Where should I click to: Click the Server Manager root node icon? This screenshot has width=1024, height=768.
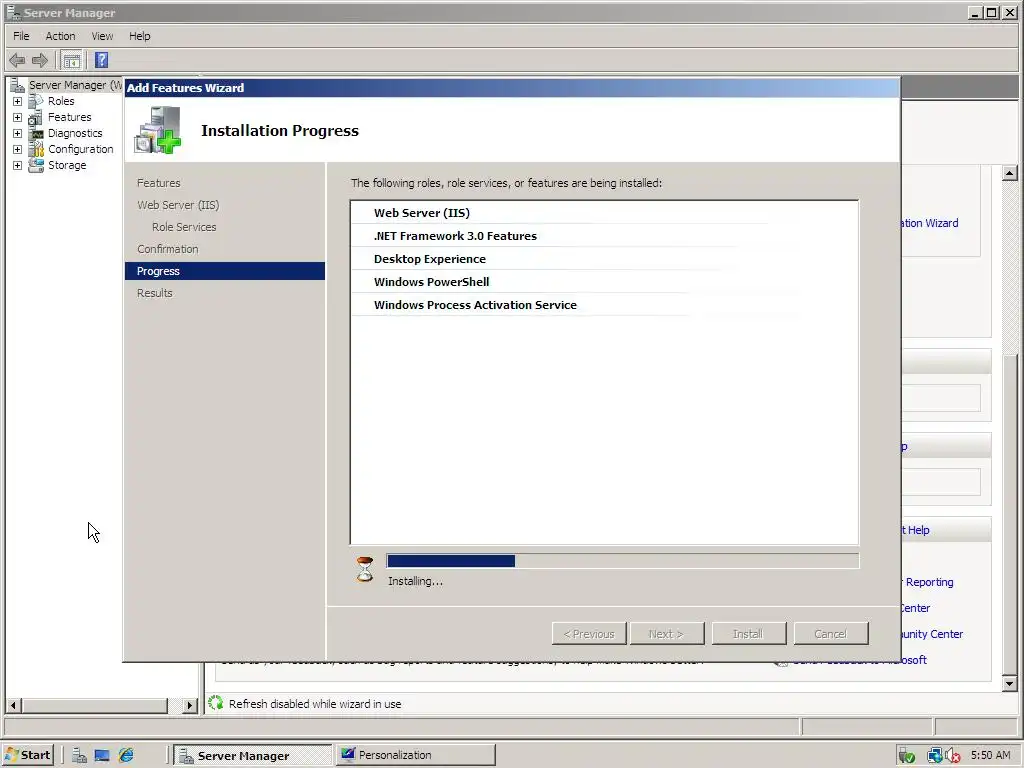click(18, 85)
